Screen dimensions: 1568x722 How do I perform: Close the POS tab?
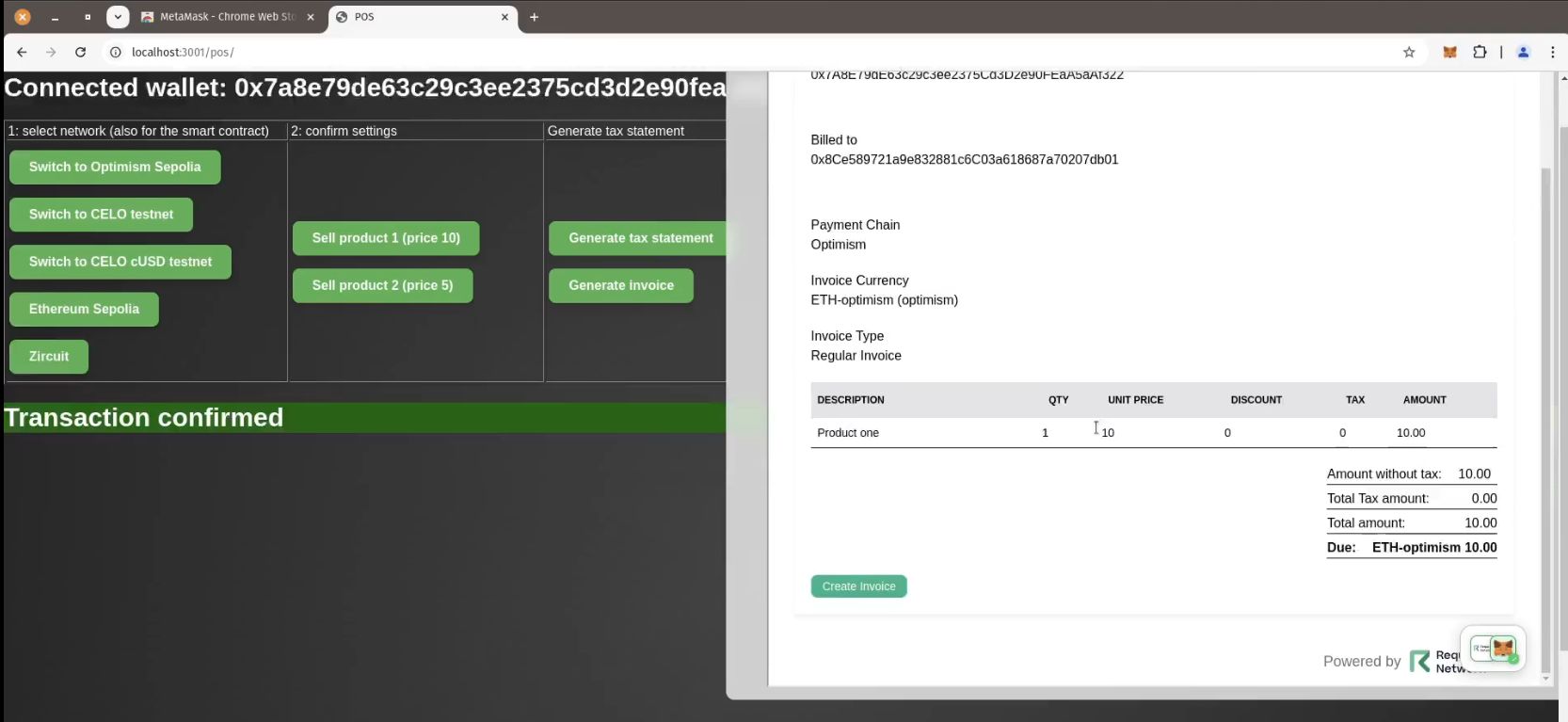[x=504, y=17]
